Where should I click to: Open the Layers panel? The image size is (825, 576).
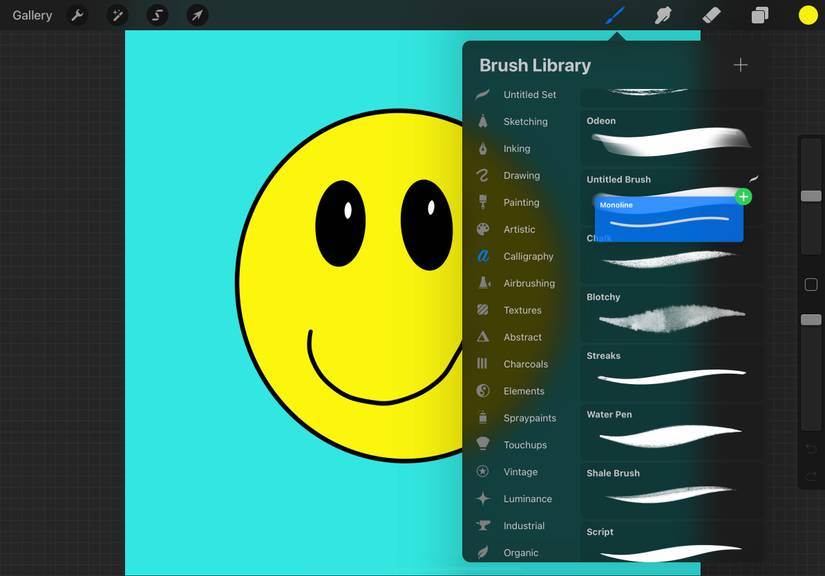(760, 15)
